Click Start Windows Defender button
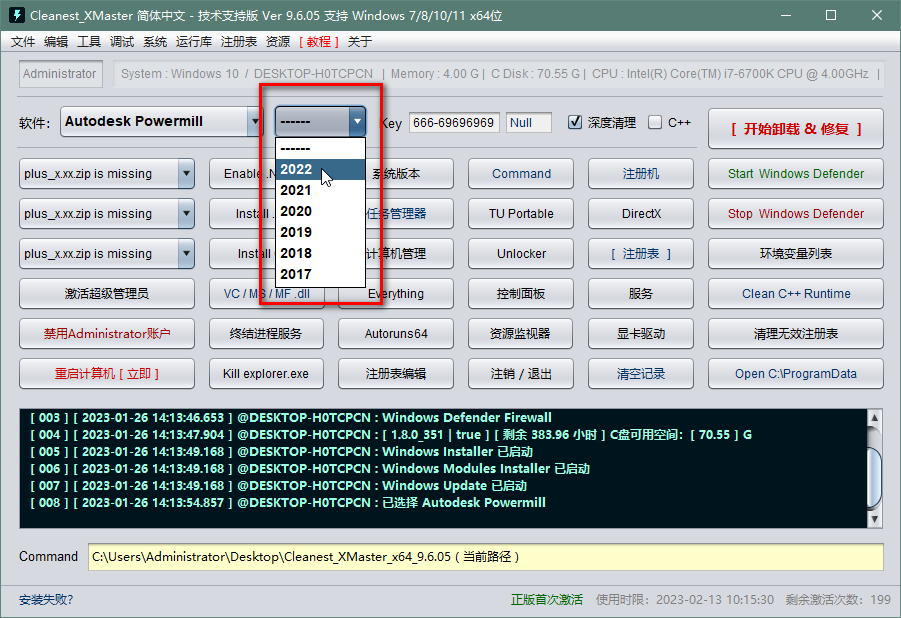This screenshot has width=901, height=618. 795,174
